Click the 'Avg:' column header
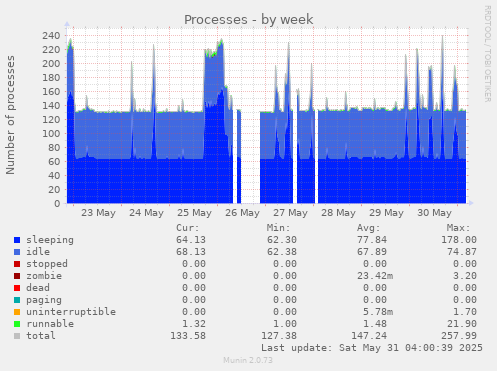The image size is (497, 371). [369, 228]
